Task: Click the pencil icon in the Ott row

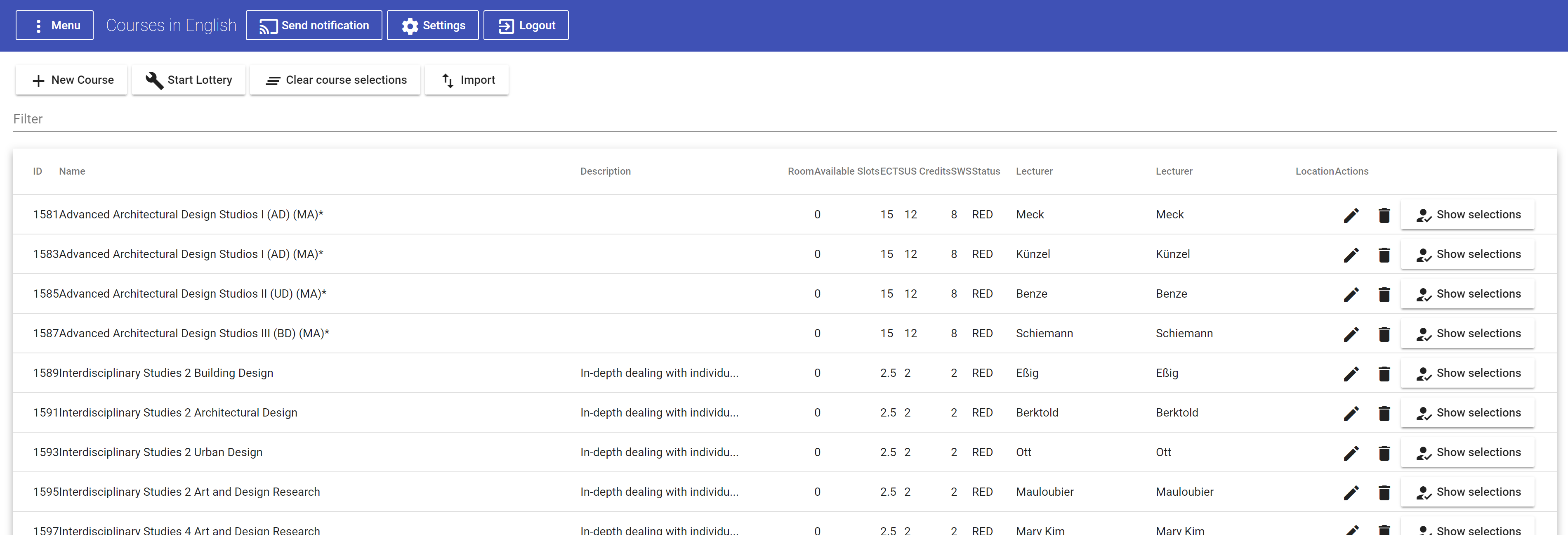Action: (x=1351, y=453)
